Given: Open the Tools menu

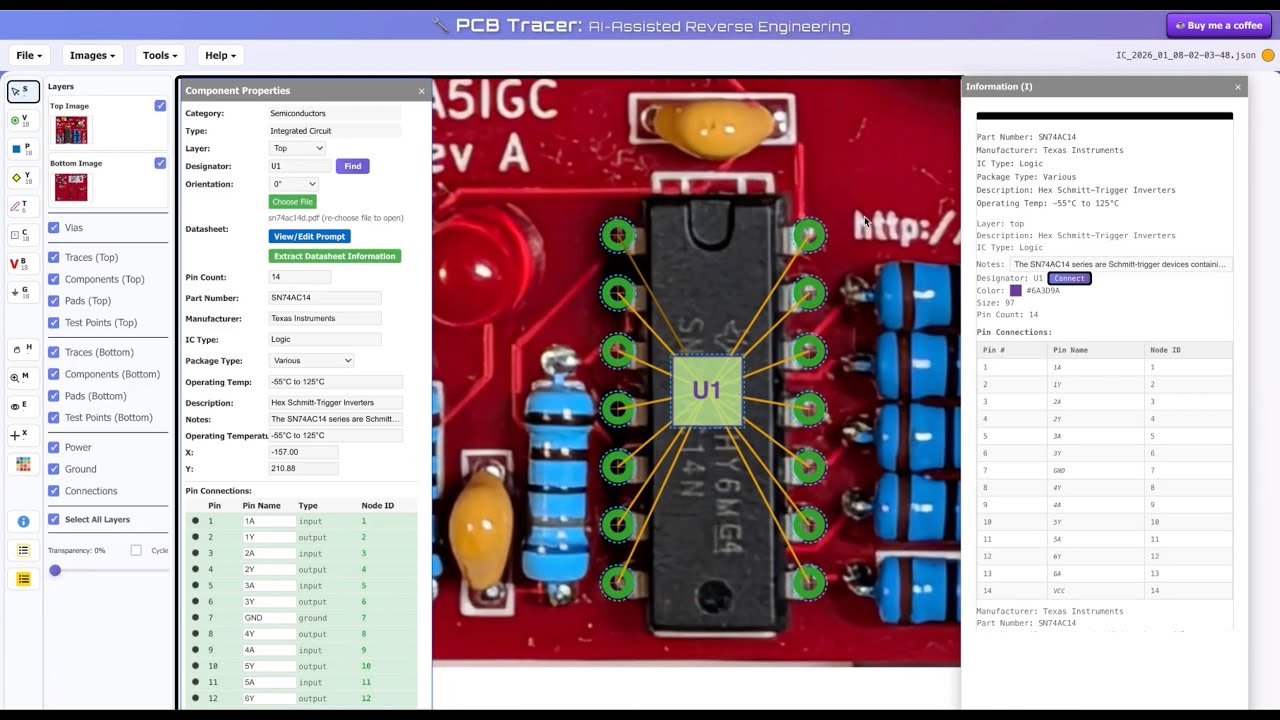Looking at the screenshot, I should tap(160, 55).
